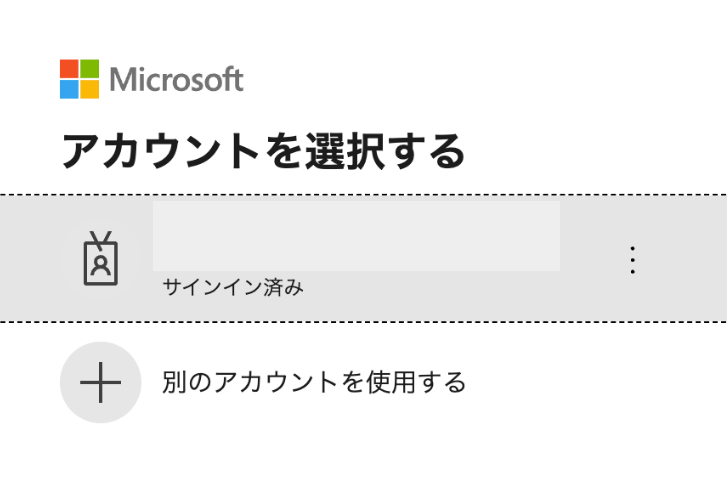Open the three-dot account options menu

point(631,259)
